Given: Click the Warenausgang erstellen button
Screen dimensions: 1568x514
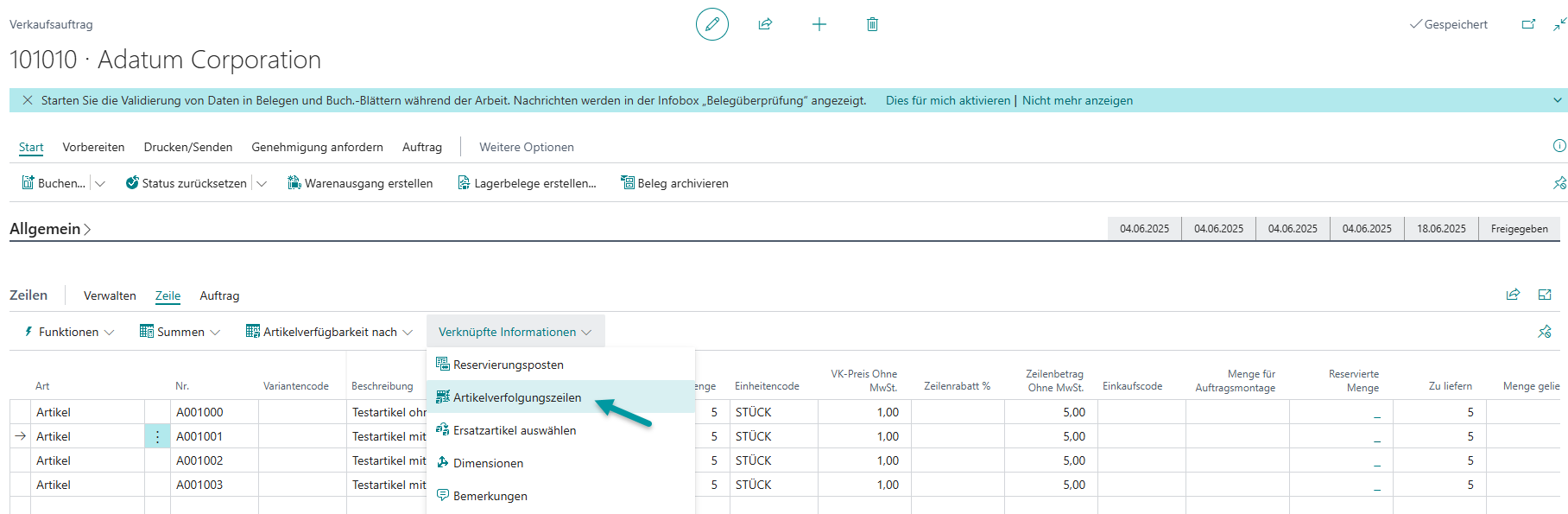Looking at the screenshot, I should 360,183.
